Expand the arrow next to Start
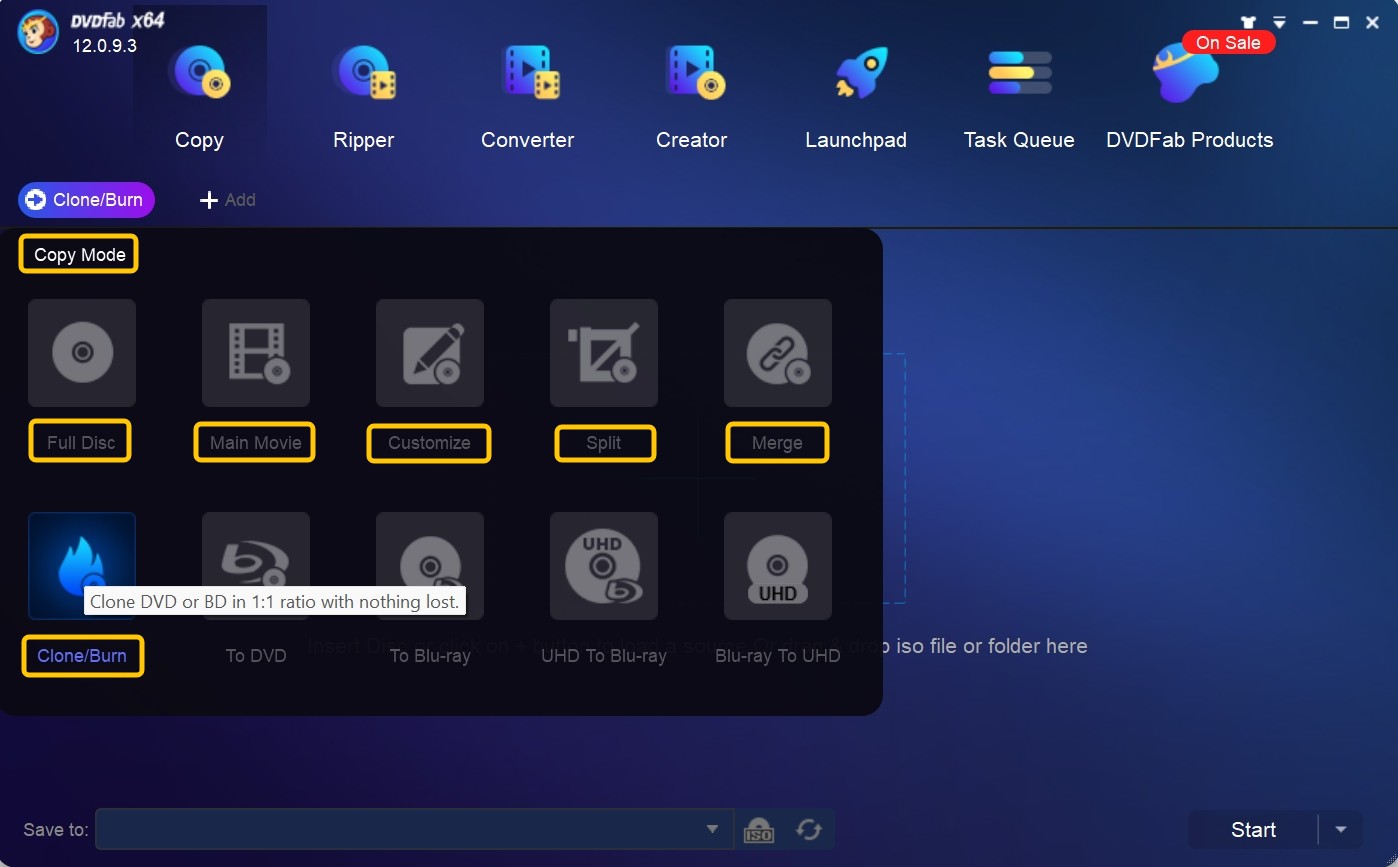Viewport: 1398px width, 867px height. click(1342, 830)
